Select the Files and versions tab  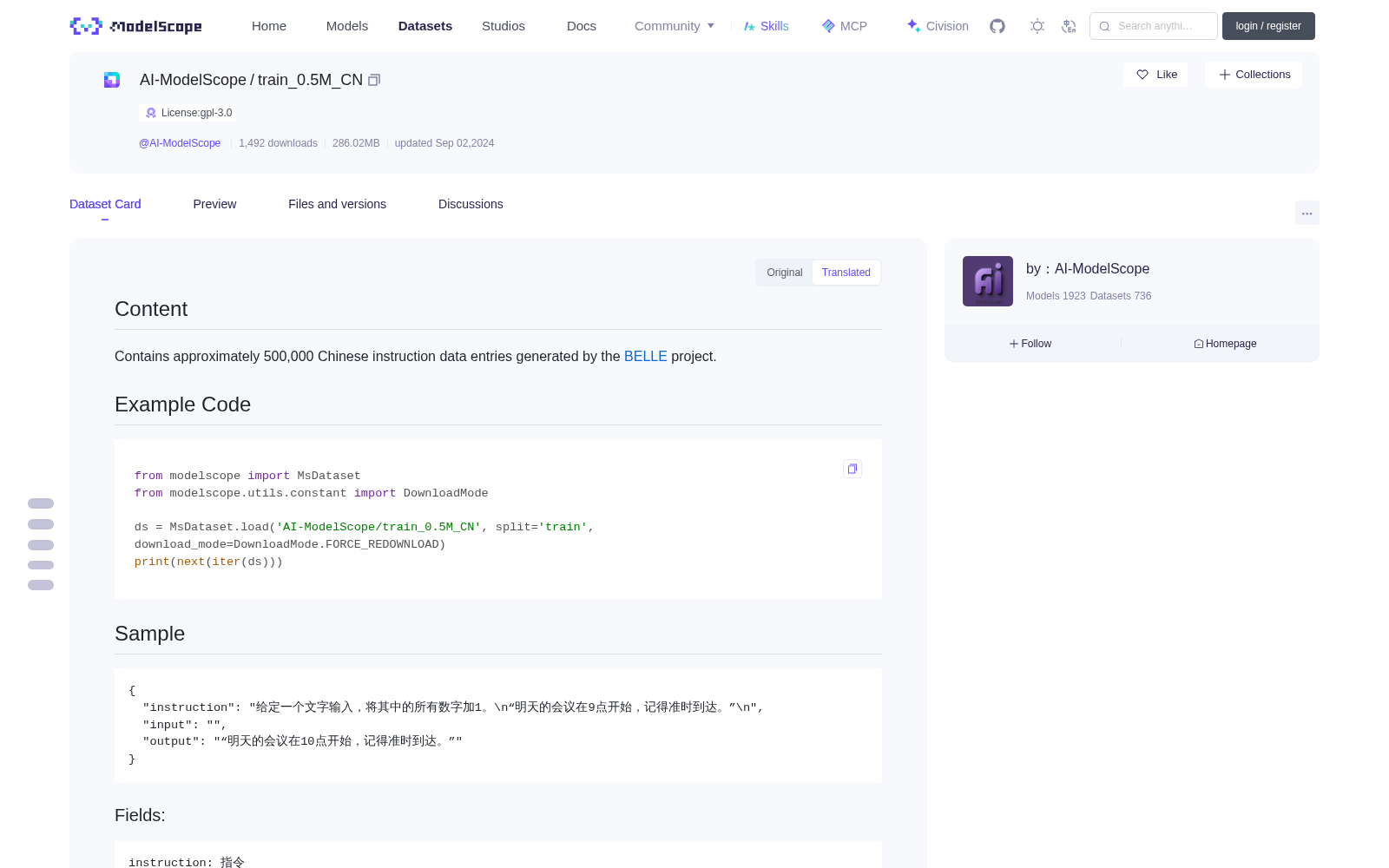pyautogui.click(x=337, y=204)
